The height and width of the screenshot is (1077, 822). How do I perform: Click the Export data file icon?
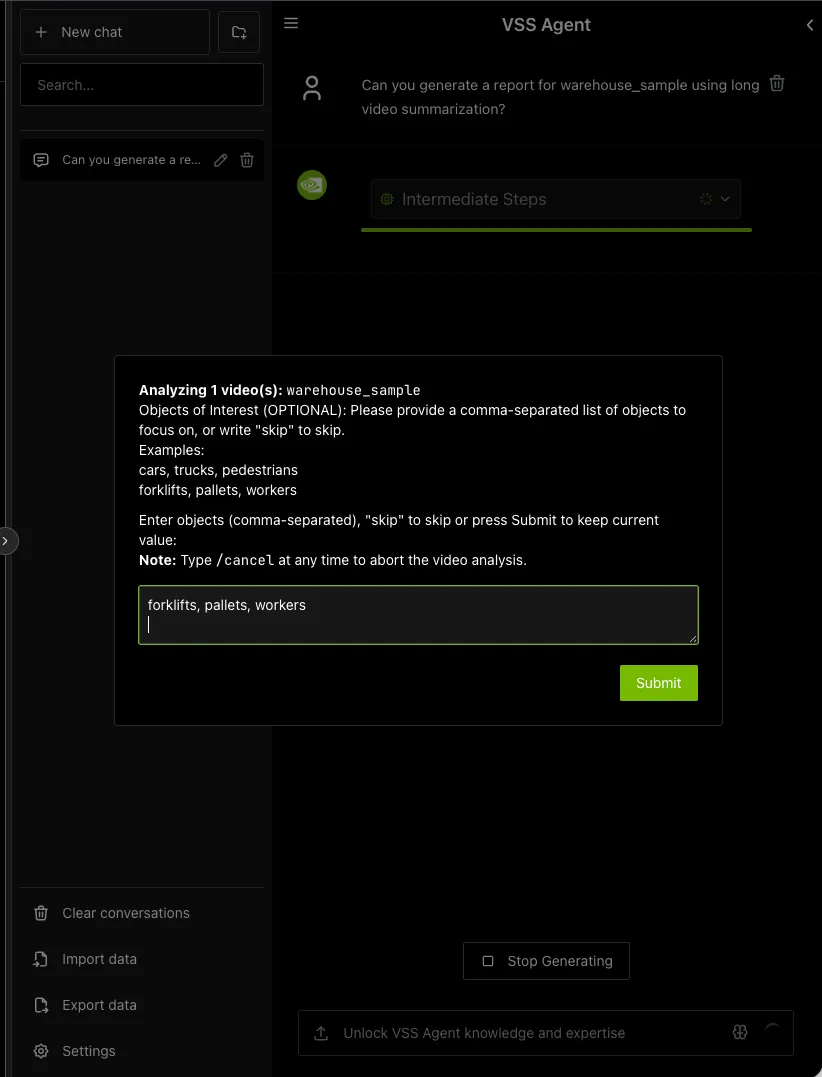coord(41,1005)
